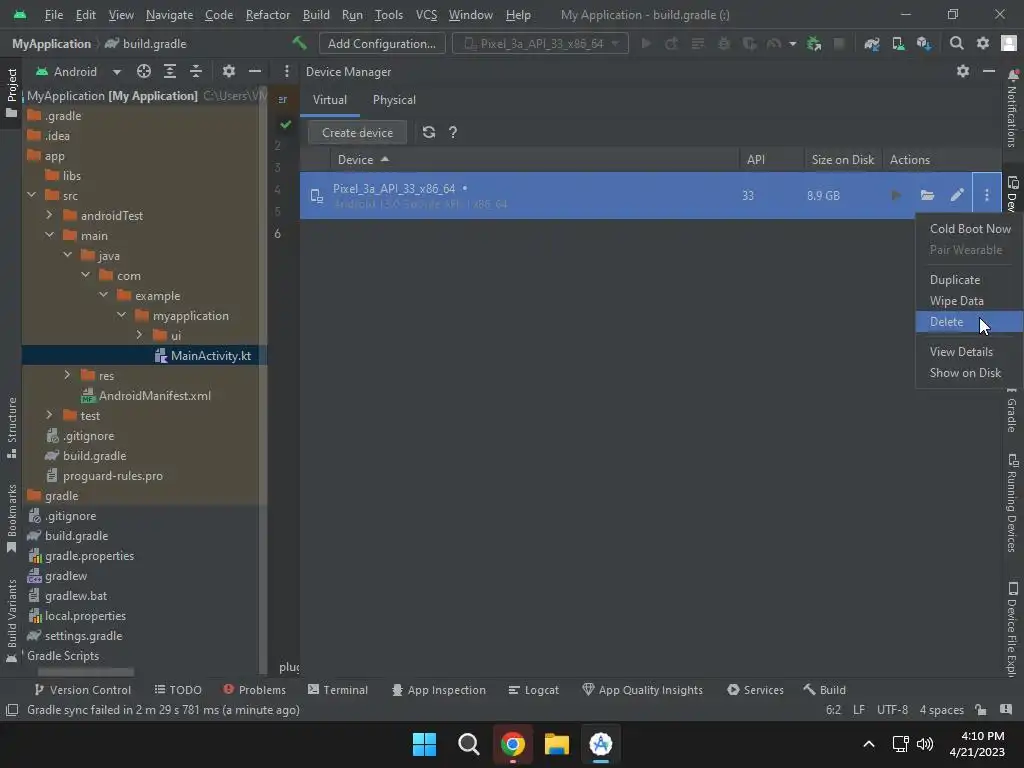Choose Duplicate in device context menu
Viewport: 1024px width, 768px height.
tap(969, 280)
